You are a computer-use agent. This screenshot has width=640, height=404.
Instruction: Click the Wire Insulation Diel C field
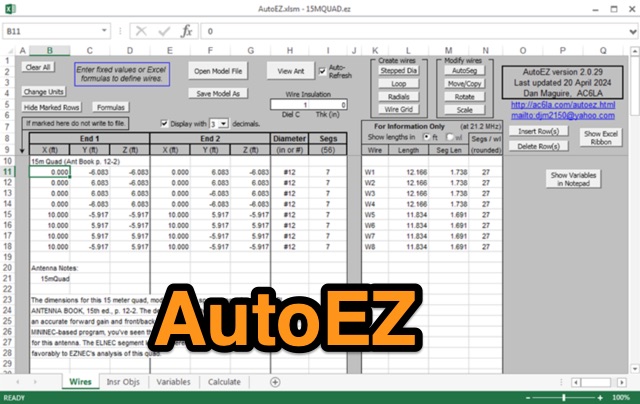[289, 105]
